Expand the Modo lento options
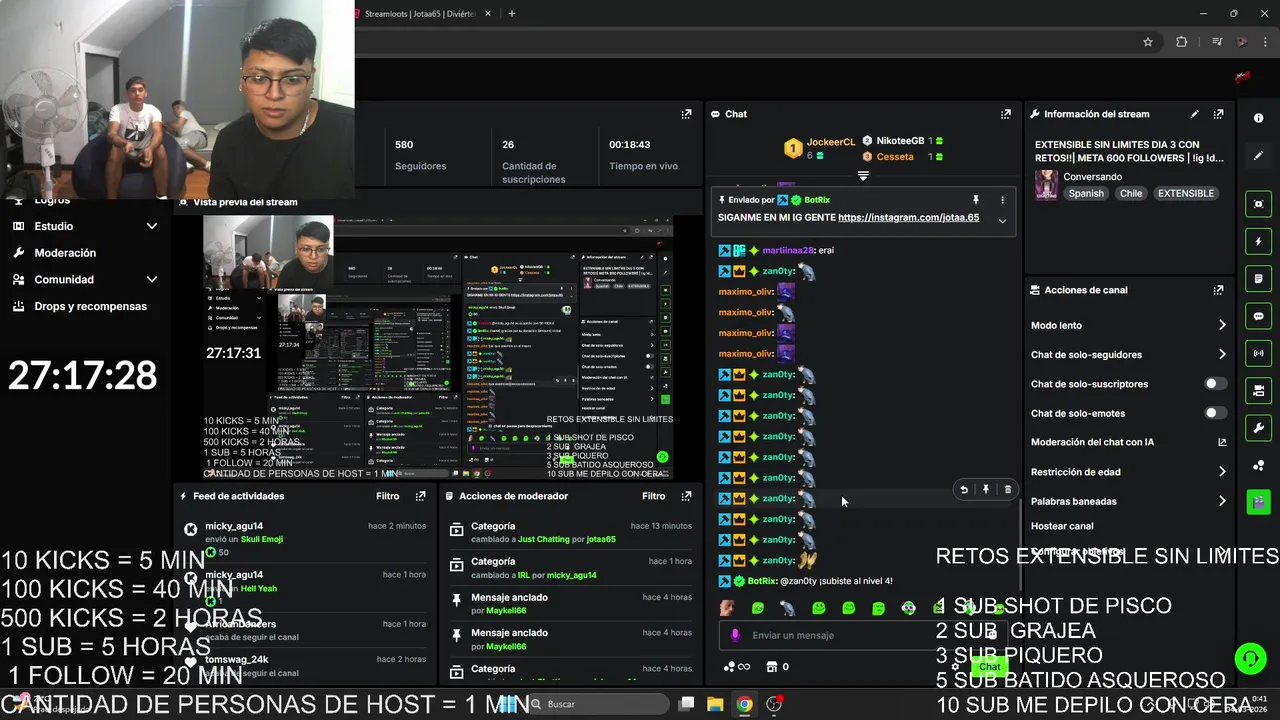This screenshot has height=720, width=1280. pyautogui.click(x=1221, y=325)
